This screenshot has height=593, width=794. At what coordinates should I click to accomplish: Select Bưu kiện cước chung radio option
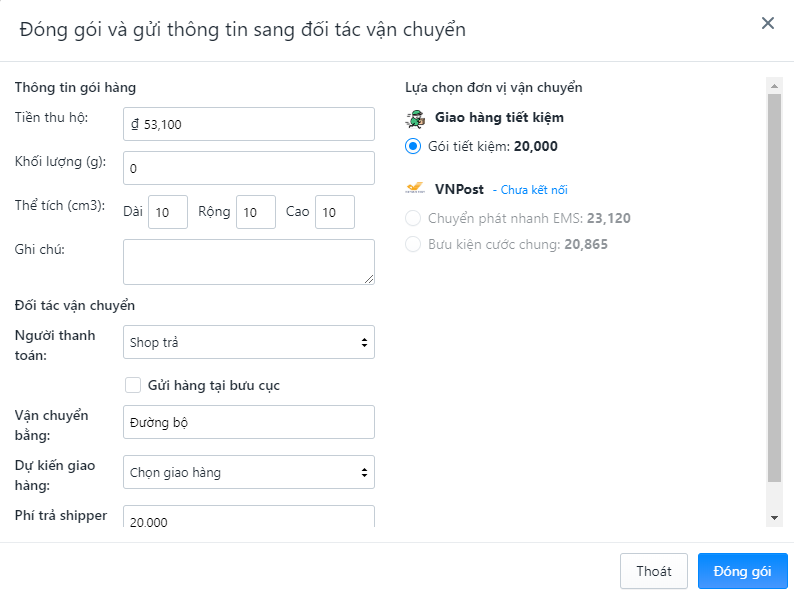point(413,244)
